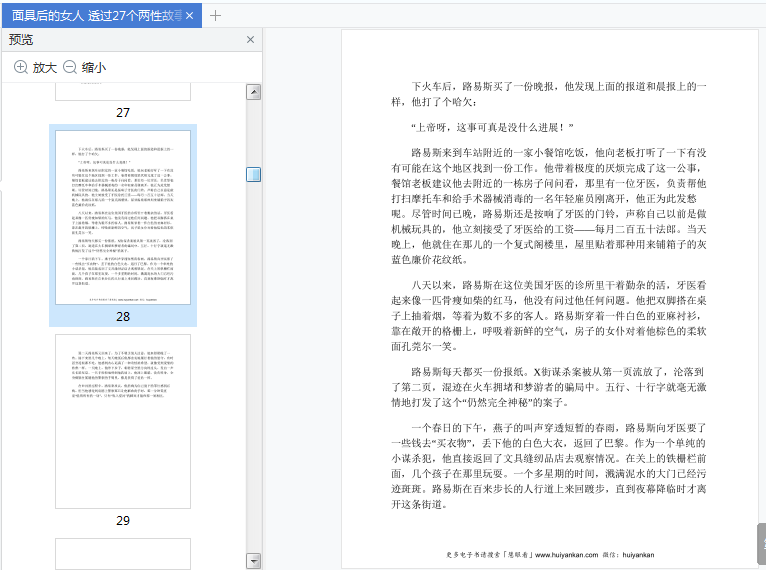Click the www.huiyankan.com footer link text
766x570 pixels.
click(566, 555)
